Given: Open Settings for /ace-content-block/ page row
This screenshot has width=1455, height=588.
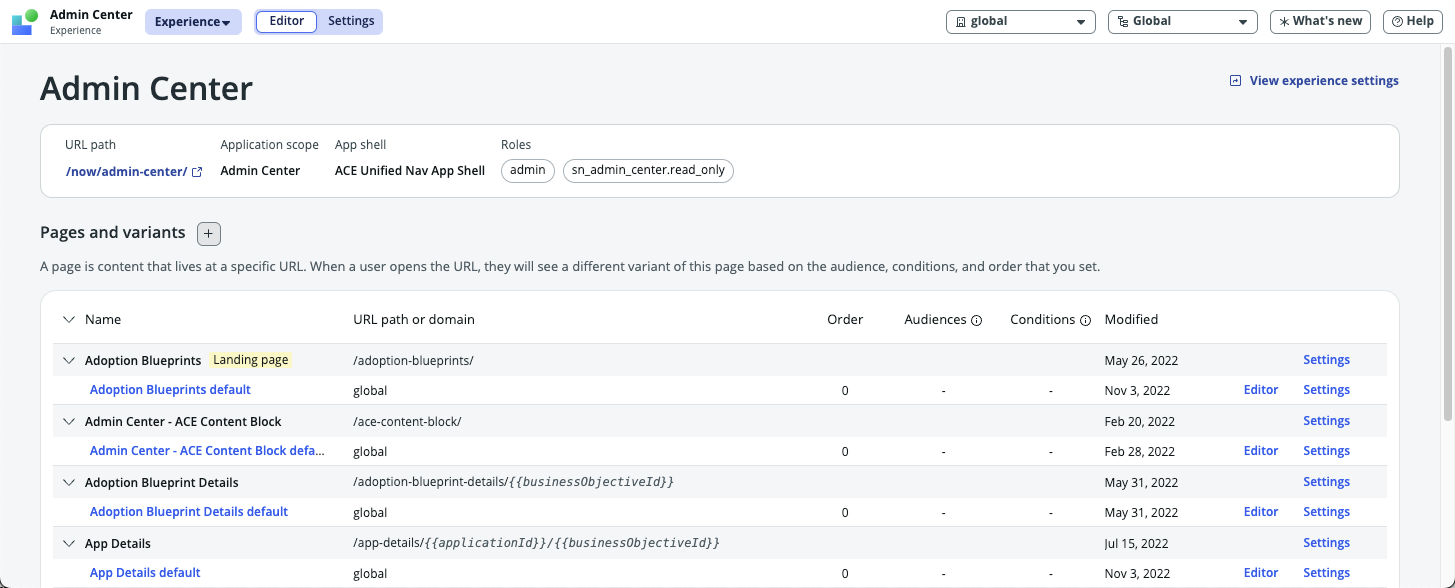Looking at the screenshot, I should [1326, 421].
